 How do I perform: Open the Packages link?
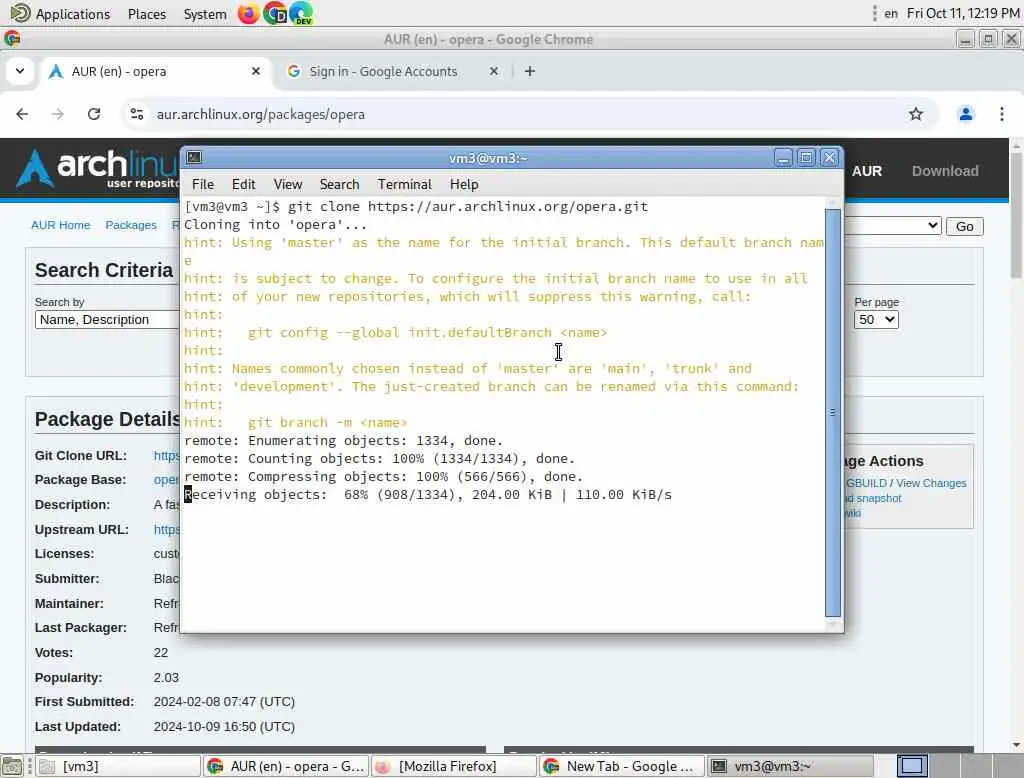131,225
